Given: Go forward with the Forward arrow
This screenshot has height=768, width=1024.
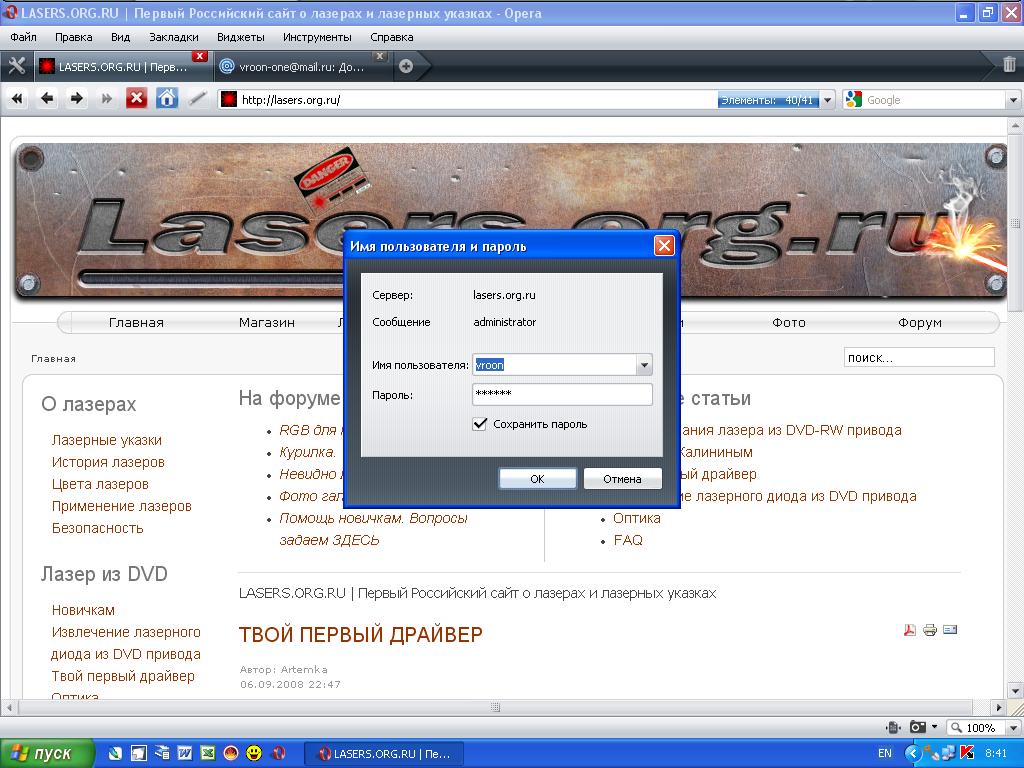Looking at the screenshot, I should pos(76,99).
